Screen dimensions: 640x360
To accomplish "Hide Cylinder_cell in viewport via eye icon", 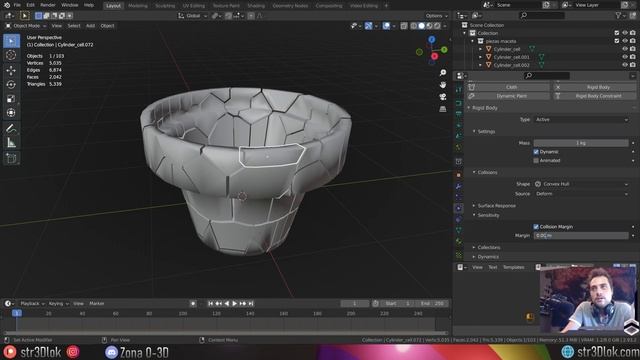I will pyautogui.click(x=624, y=49).
